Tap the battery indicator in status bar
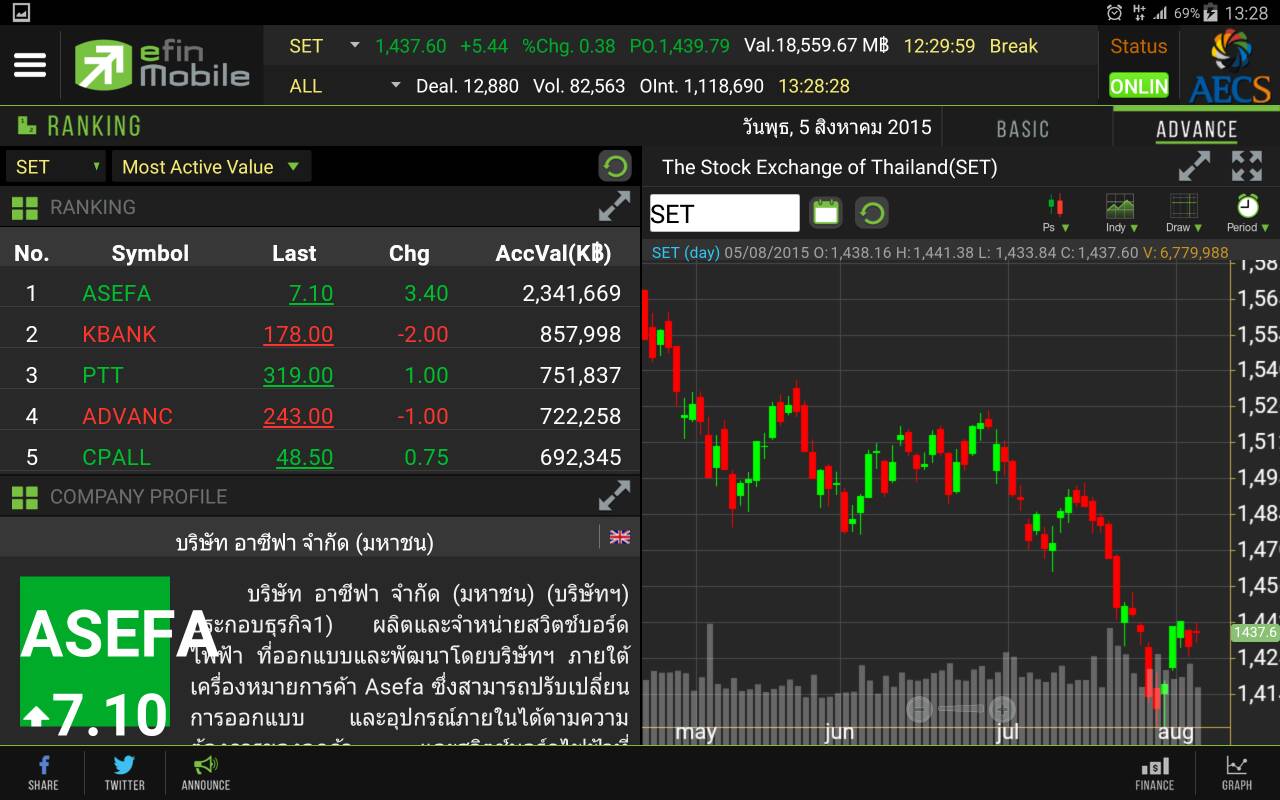This screenshot has height=800, width=1280. [1212, 13]
